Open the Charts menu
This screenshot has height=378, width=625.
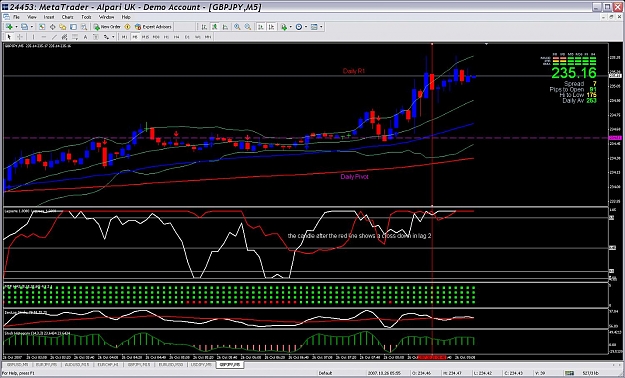67,17
